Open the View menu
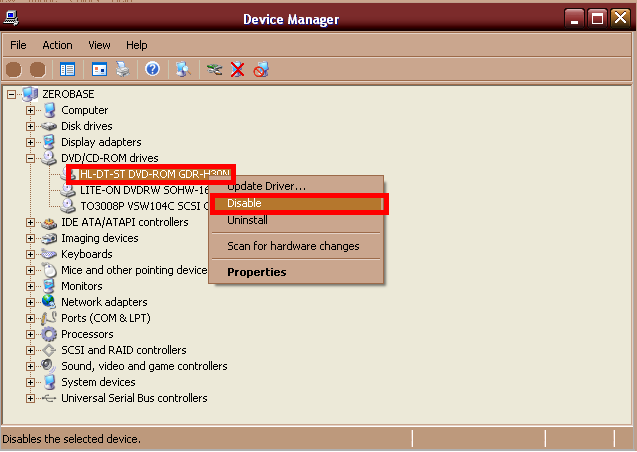The height and width of the screenshot is (452, 637). point(99,45)
